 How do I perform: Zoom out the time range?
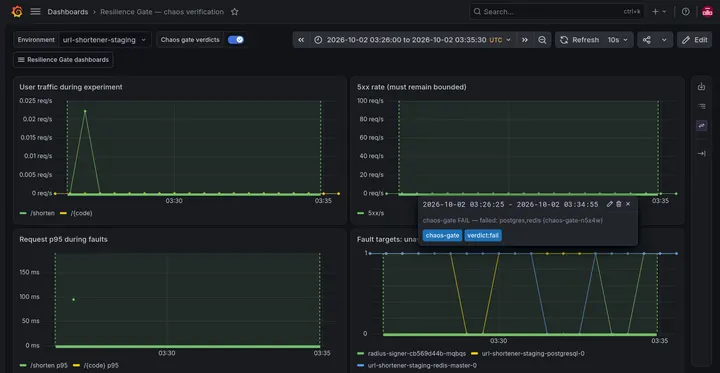click(542, 40)
